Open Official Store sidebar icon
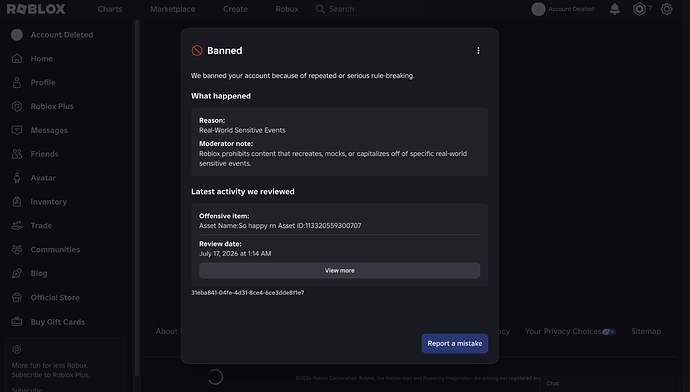Image resolution: width=690 pixels, height=392 pixels. click(x=17, y=297)
